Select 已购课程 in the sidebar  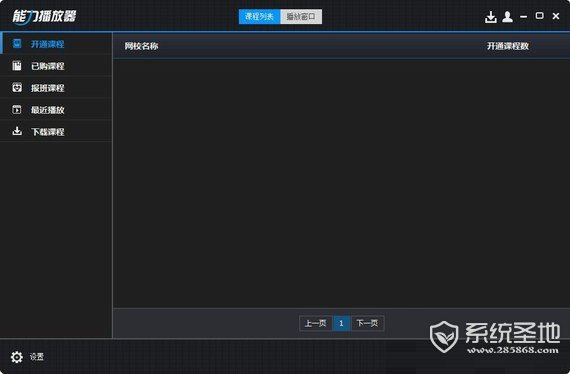[56, 66]
